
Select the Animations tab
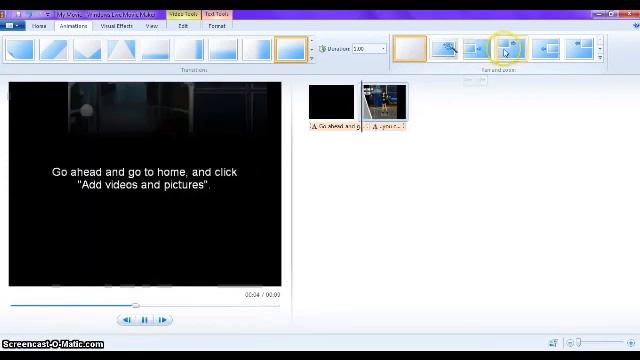(x=73, y=26)
